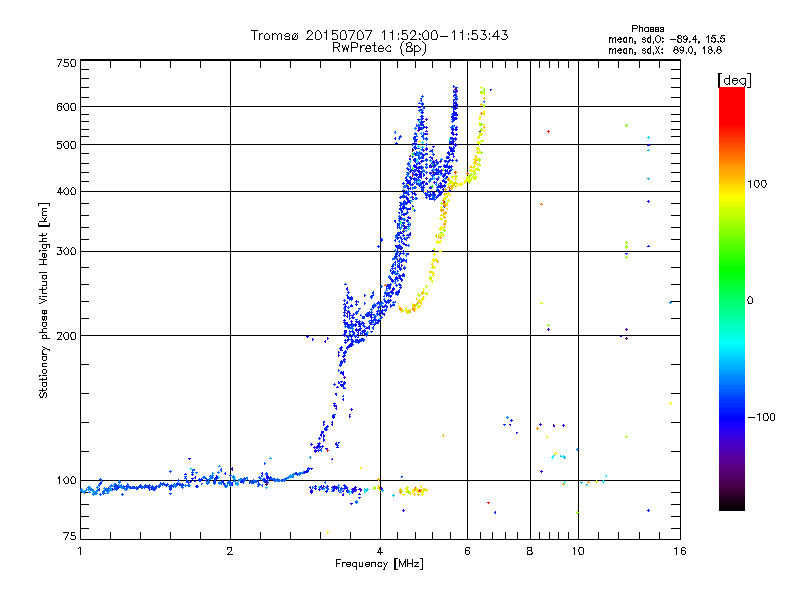Click the 'RwPretec (8p)' subtitle
Screen dimensions: 800x600
[x=379, y=48]
